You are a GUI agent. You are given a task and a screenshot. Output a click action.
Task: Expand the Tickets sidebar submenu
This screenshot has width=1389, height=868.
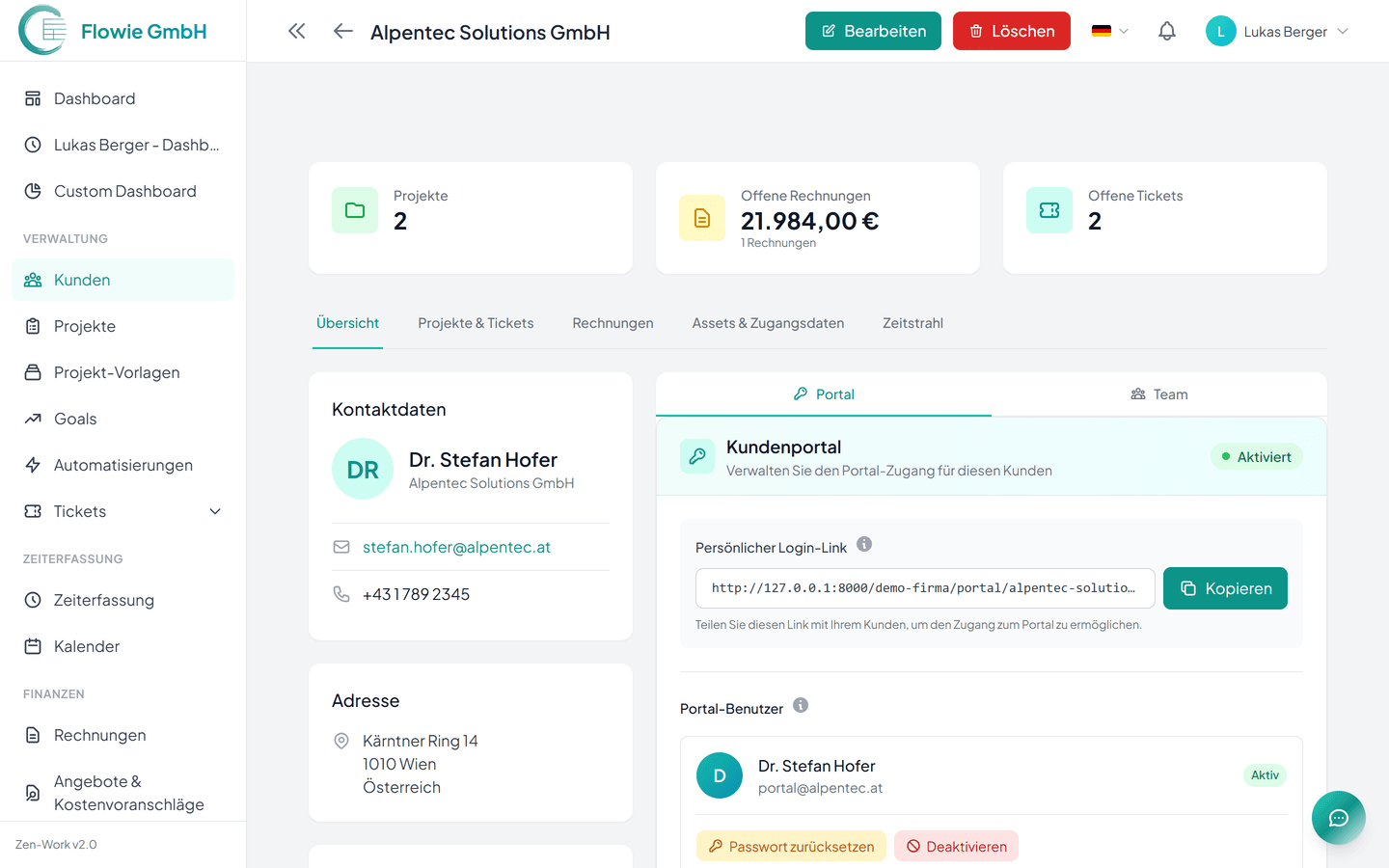pos(215,511)
